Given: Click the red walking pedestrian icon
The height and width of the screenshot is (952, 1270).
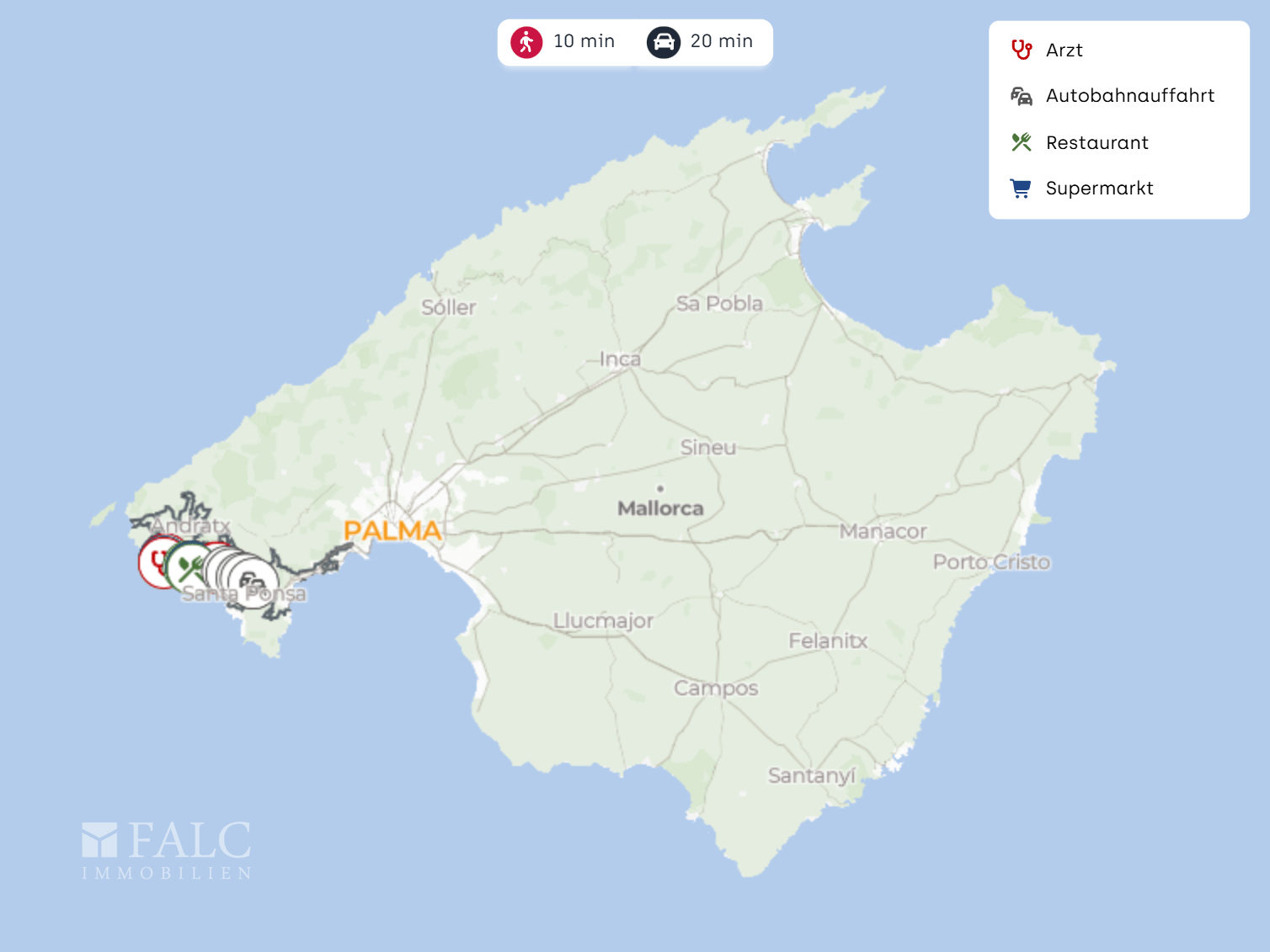Looking at the screenshot, I should [526, 42].
